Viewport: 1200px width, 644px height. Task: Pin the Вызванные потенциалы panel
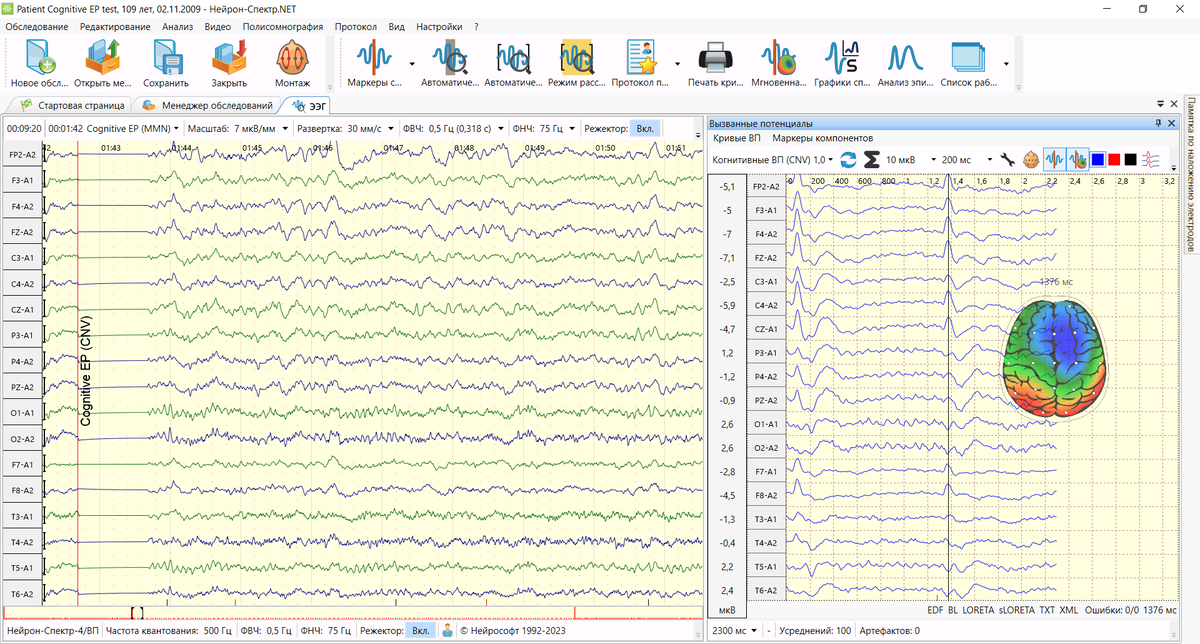(1158, 123)
